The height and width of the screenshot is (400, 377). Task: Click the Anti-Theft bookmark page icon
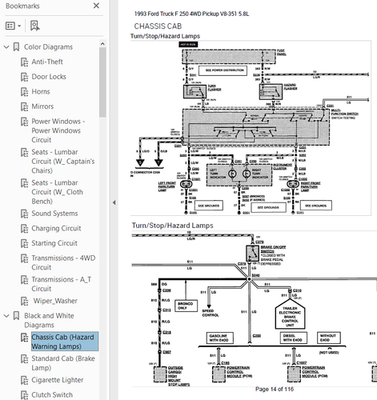[24, 62]
